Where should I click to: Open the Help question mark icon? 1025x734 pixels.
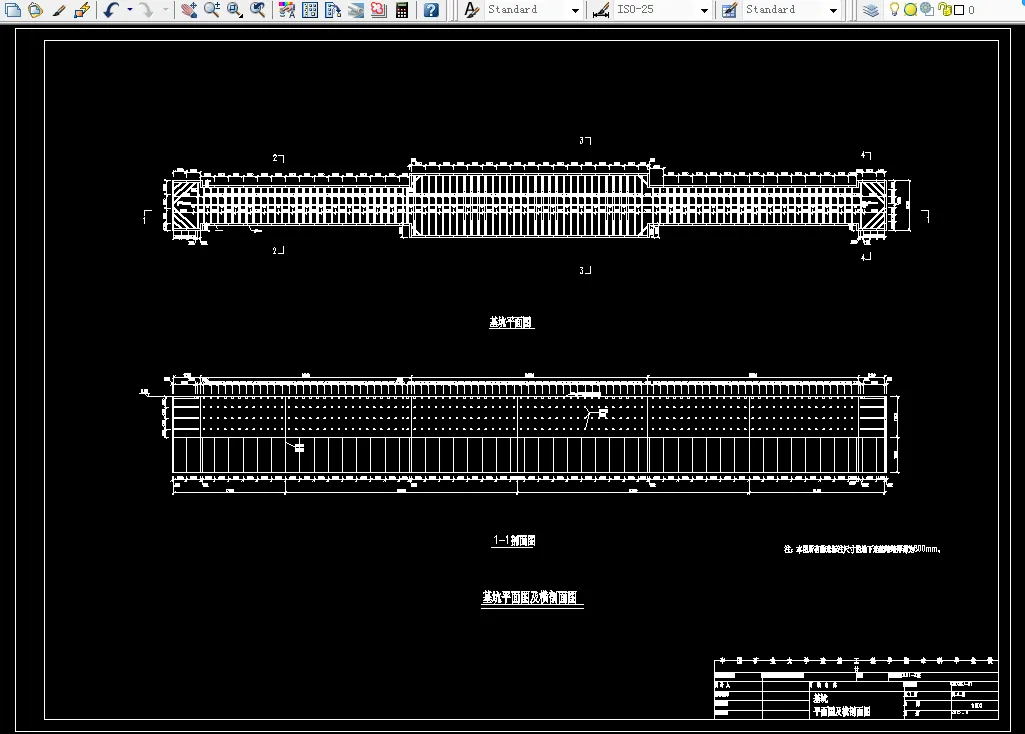(431, 10)
